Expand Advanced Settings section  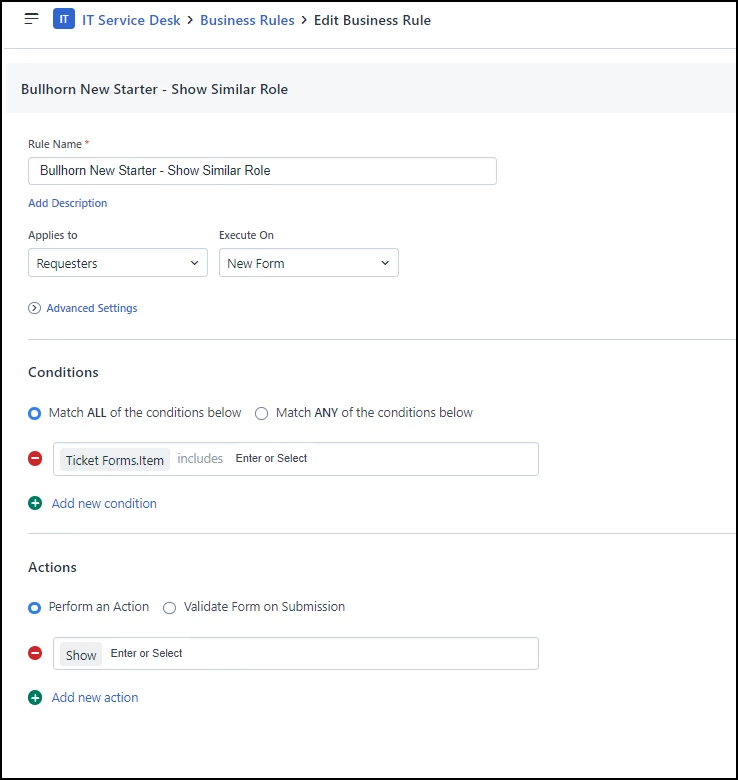(x=92, y=308)
